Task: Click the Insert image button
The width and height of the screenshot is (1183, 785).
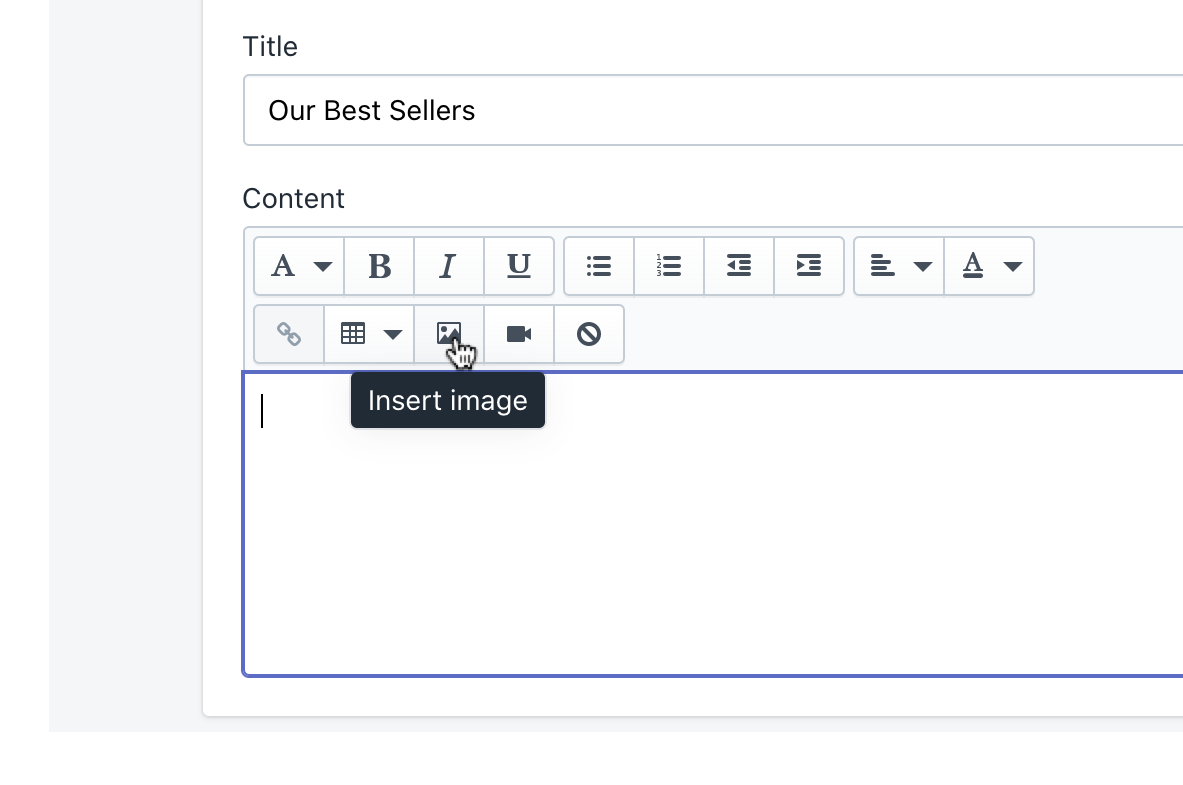Action: coord(449,334)
